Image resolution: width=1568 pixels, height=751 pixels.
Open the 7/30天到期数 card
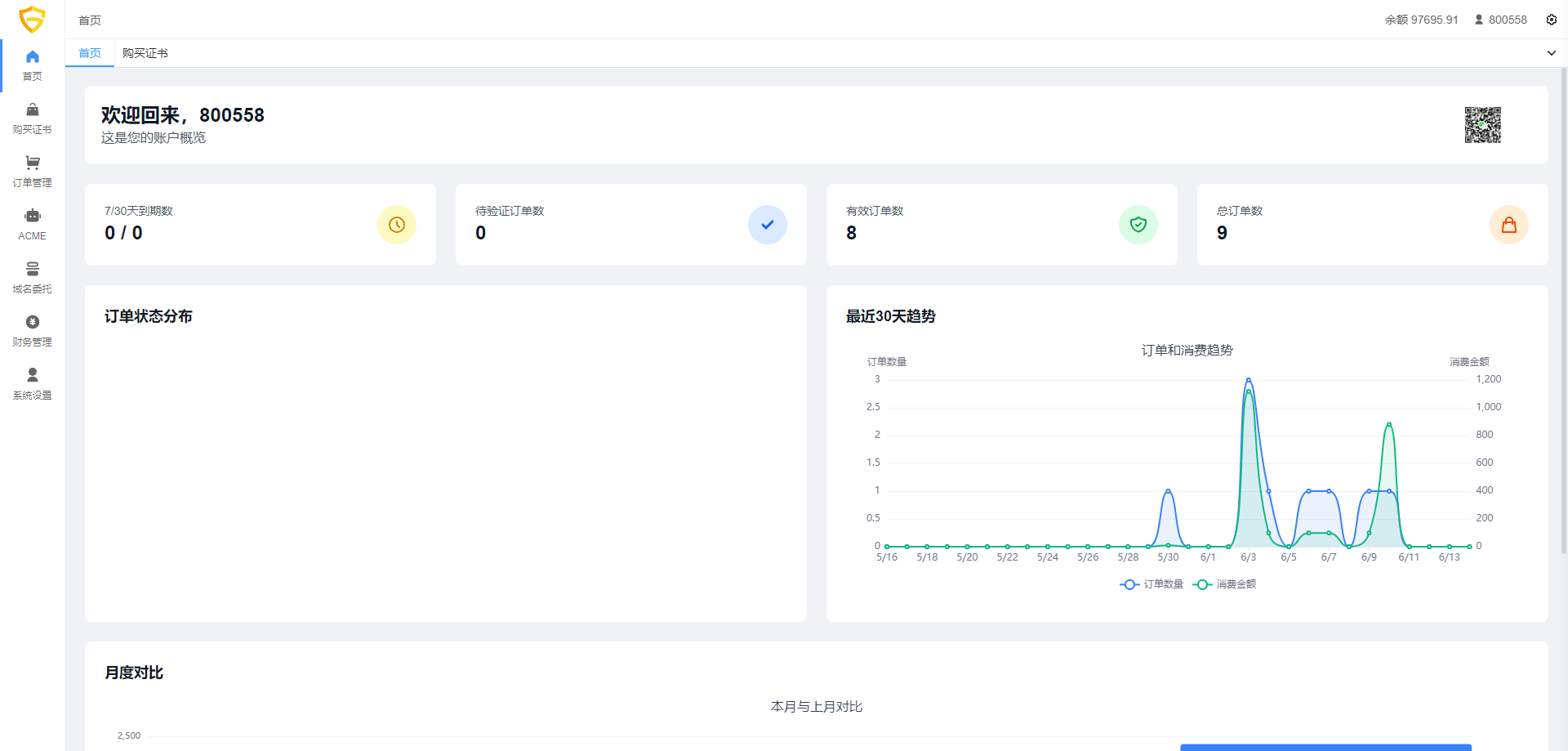pyautogui.click(x=261, y=225)
